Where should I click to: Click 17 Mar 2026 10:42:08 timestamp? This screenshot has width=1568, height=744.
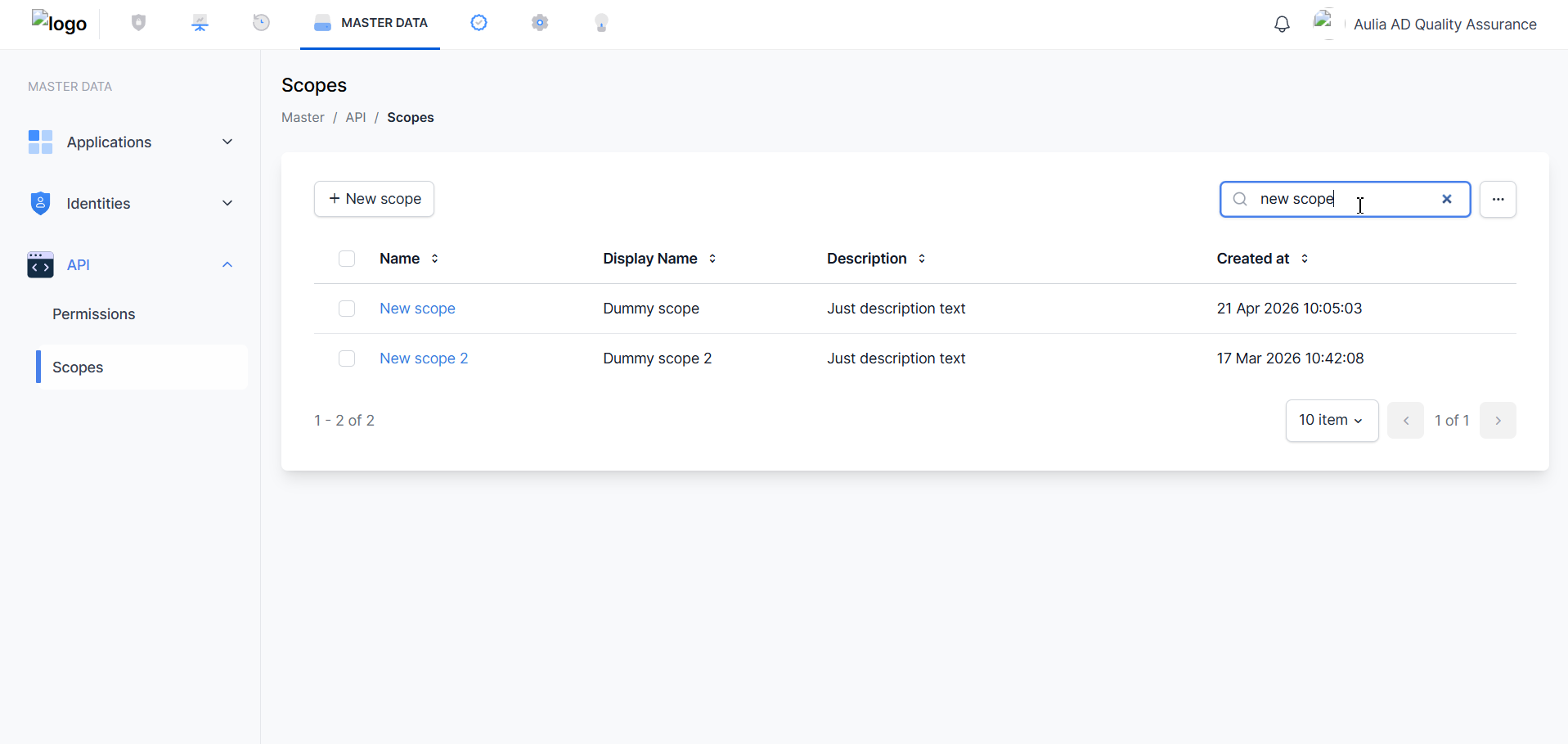point(1290,358)
